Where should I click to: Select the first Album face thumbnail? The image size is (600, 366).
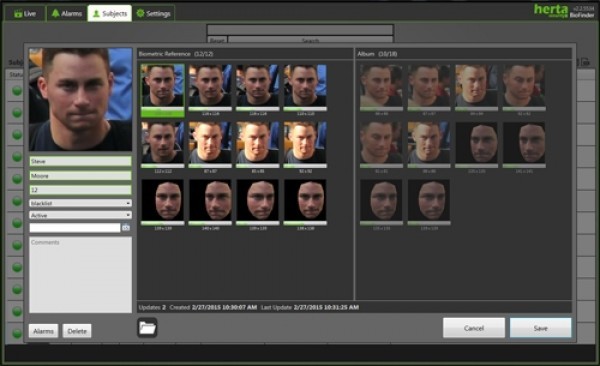pyautogui.click(x=381, y=88)
